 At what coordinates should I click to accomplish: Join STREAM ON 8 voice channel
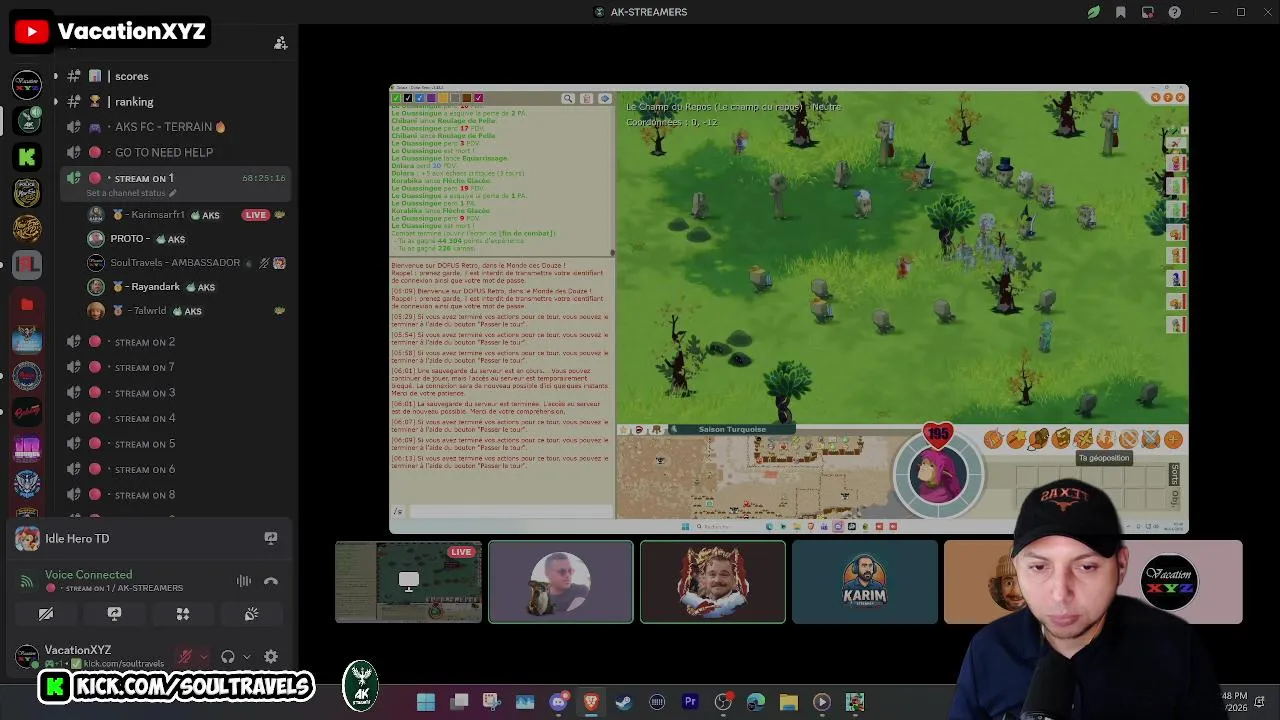pyautogui.click(x=145, y=495)
